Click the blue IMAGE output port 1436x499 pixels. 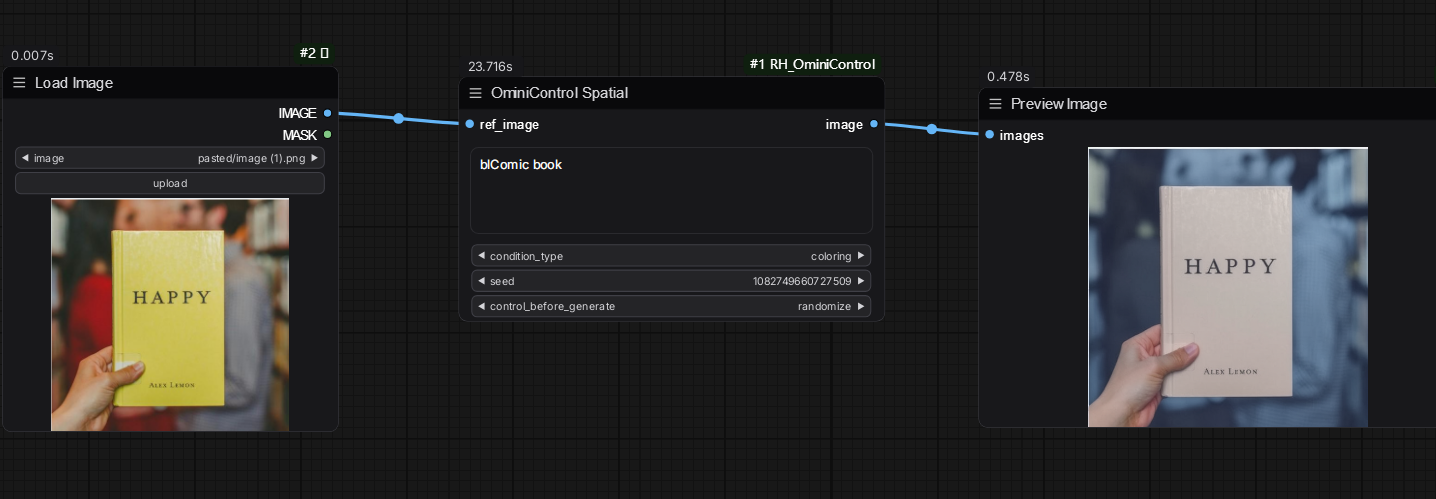[x=328, y=113]
